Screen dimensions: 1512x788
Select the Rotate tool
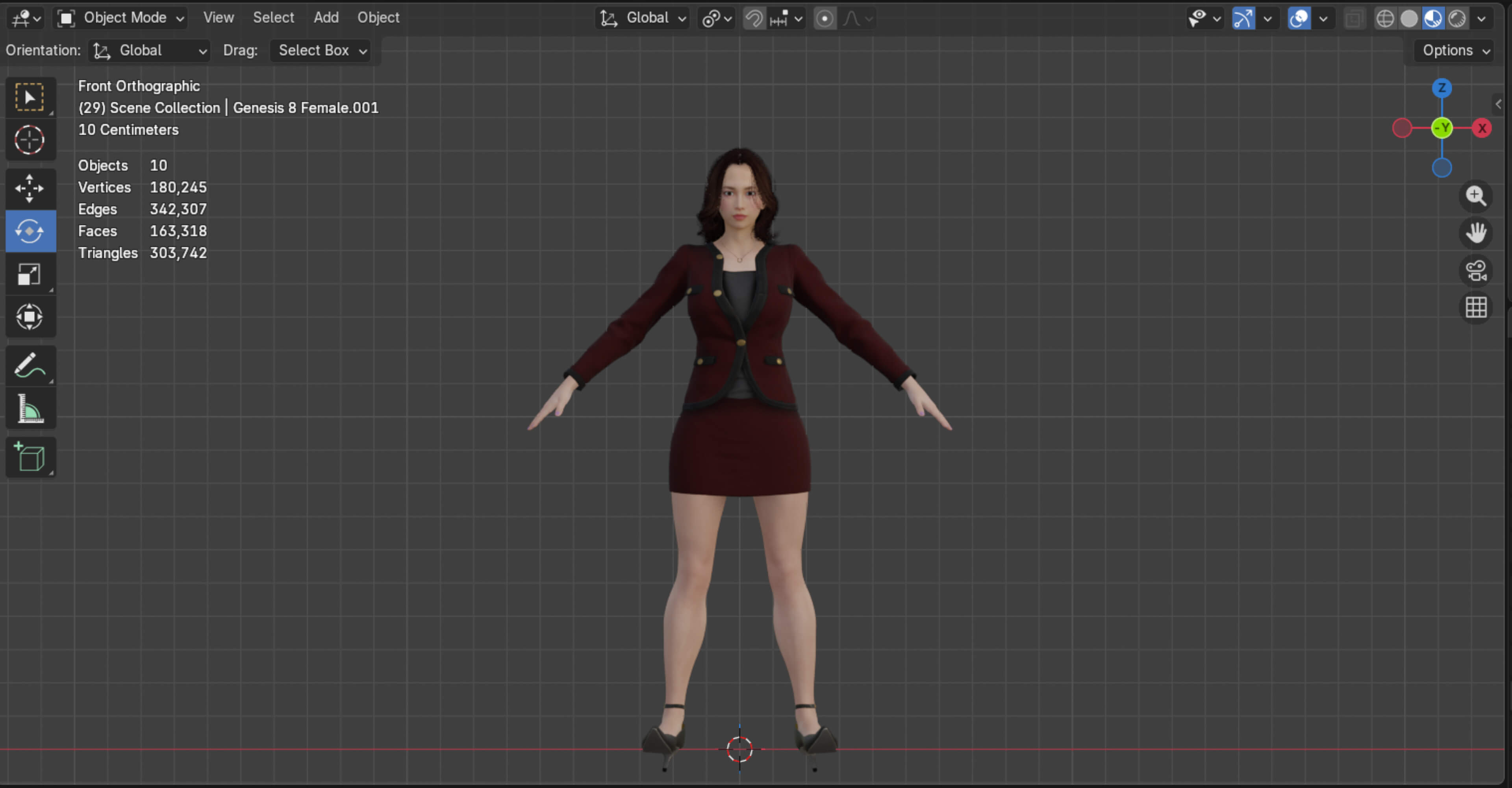30,231
